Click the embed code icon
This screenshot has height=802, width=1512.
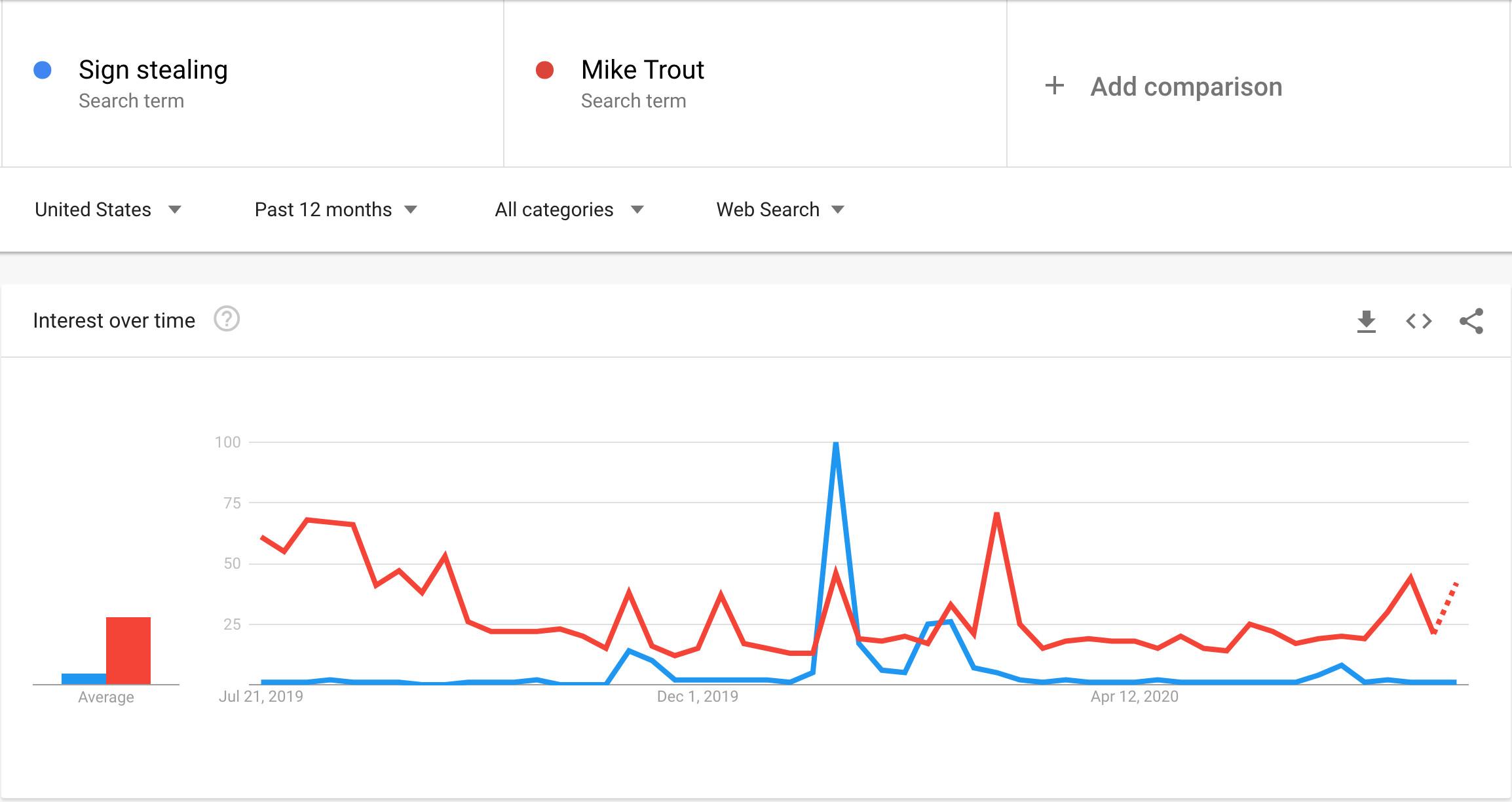coord(1418,321)
